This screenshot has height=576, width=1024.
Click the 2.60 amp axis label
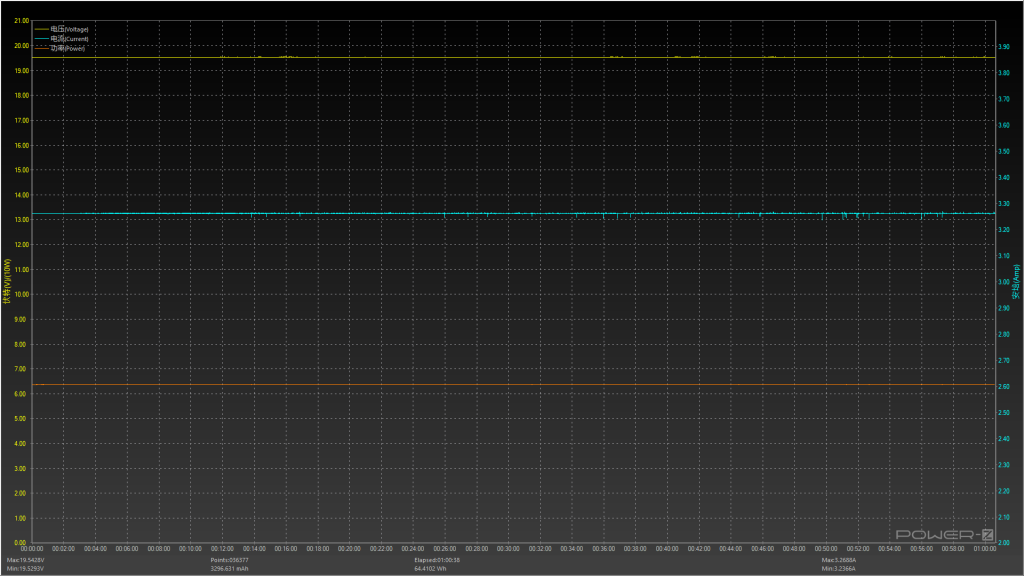pos(1004,387)
